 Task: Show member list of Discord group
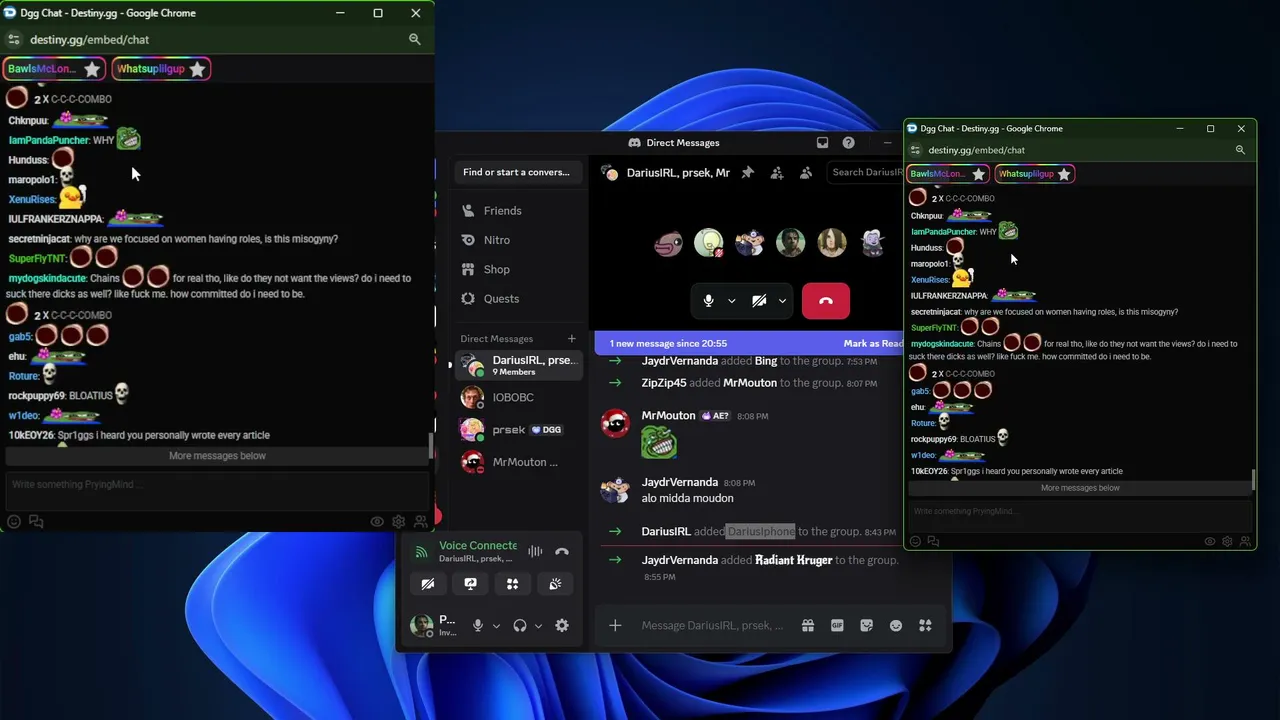tap(806, 172)
